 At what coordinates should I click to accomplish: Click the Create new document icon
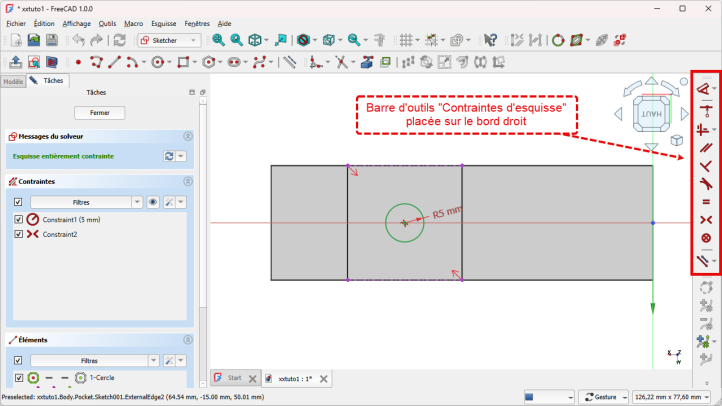click(x=16, y=40)
